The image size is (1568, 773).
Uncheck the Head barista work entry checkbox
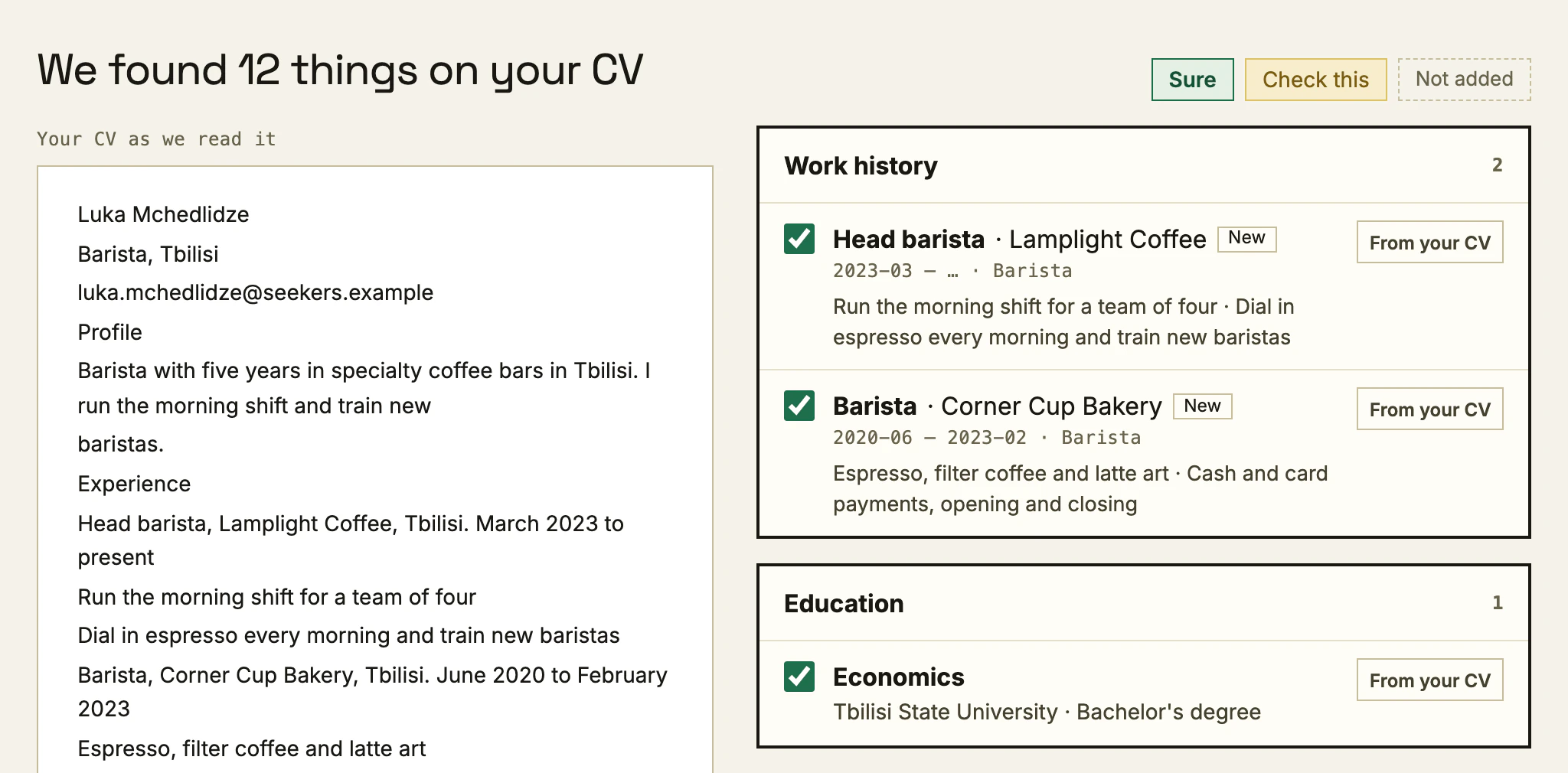click(x=799, y=239)
